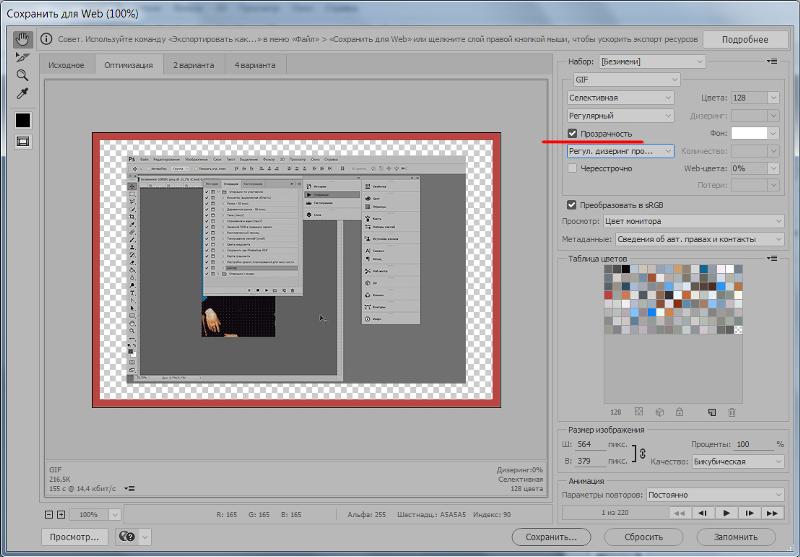This screenshot has height=557, width=800.
Task: Play the animation
Action: 725,513
